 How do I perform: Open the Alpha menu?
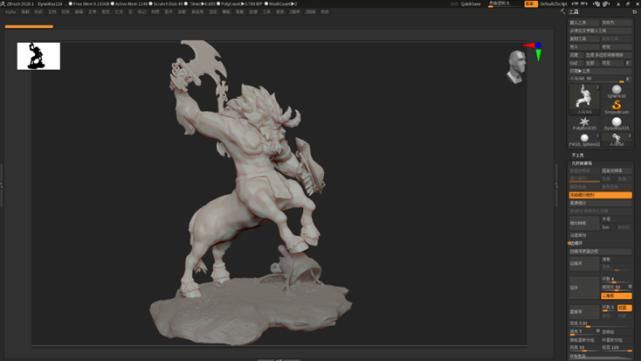(x=11, y=12)
